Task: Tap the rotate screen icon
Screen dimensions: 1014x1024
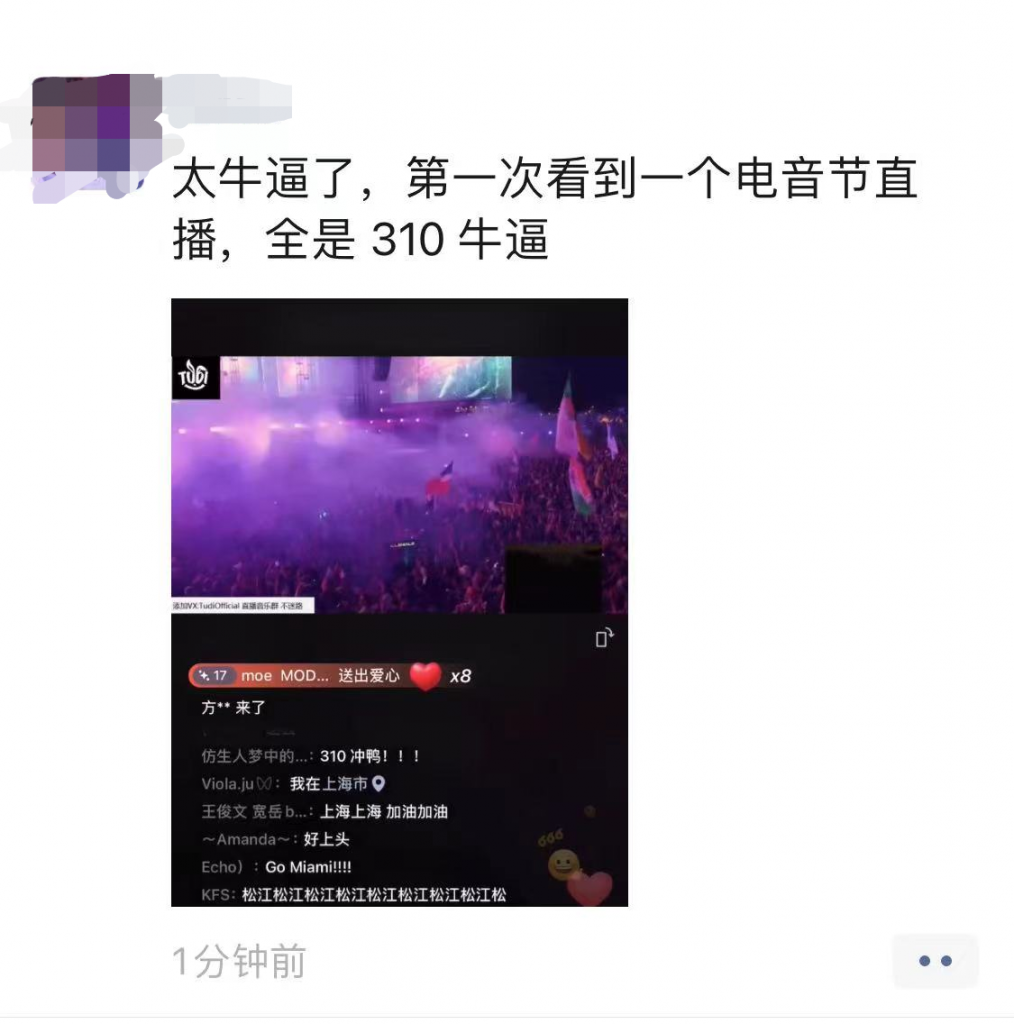Action: 604,637
